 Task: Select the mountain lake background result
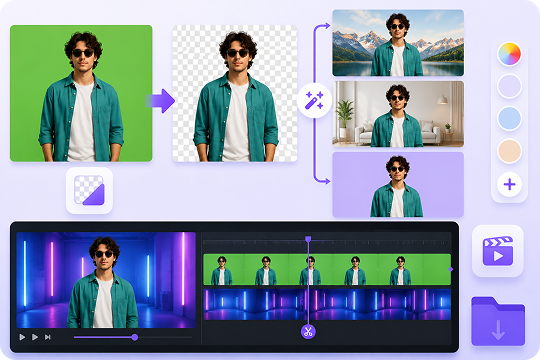[x=398, y=43]
